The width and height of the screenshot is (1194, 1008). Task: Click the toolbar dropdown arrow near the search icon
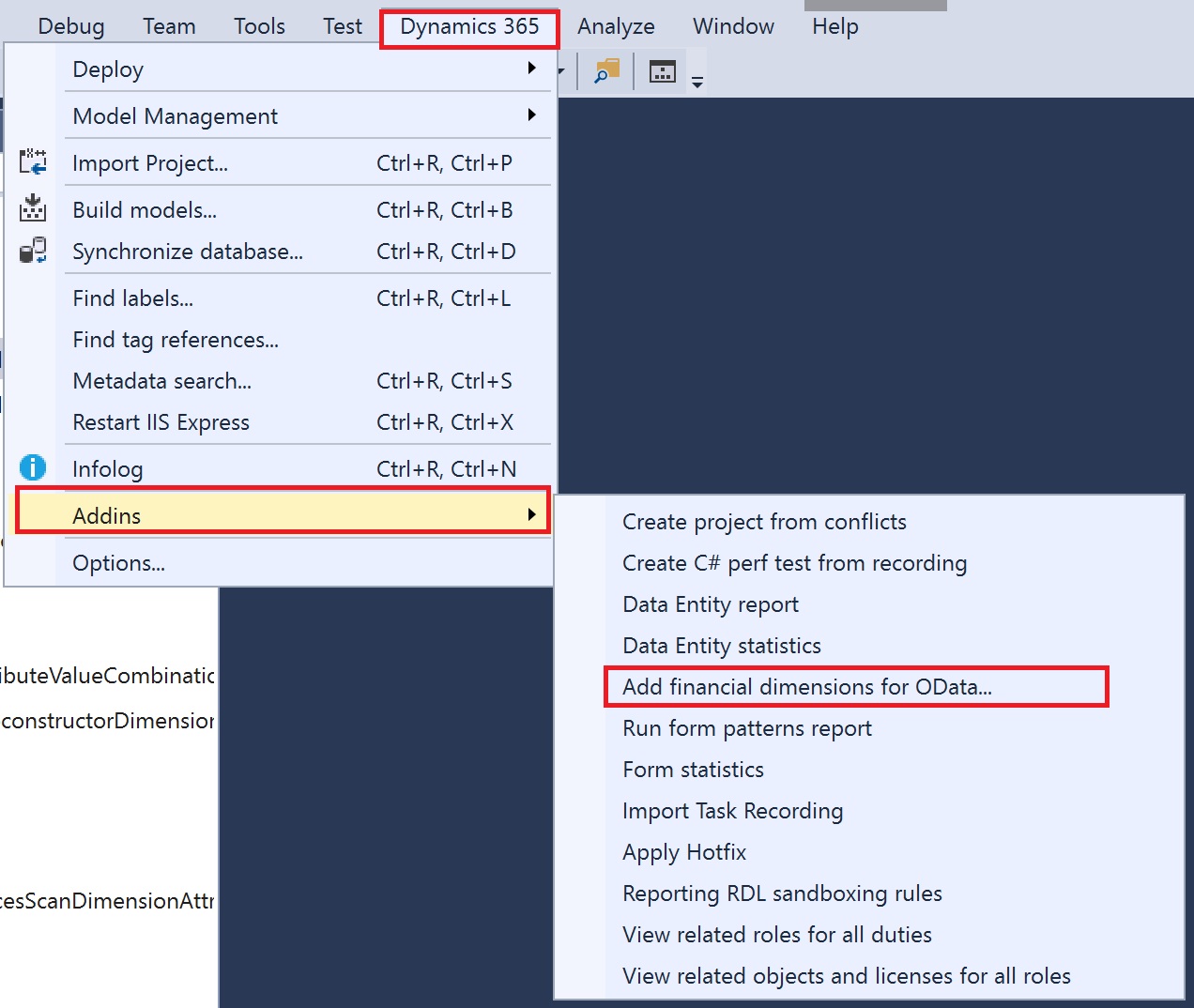(x=560, y=70)
